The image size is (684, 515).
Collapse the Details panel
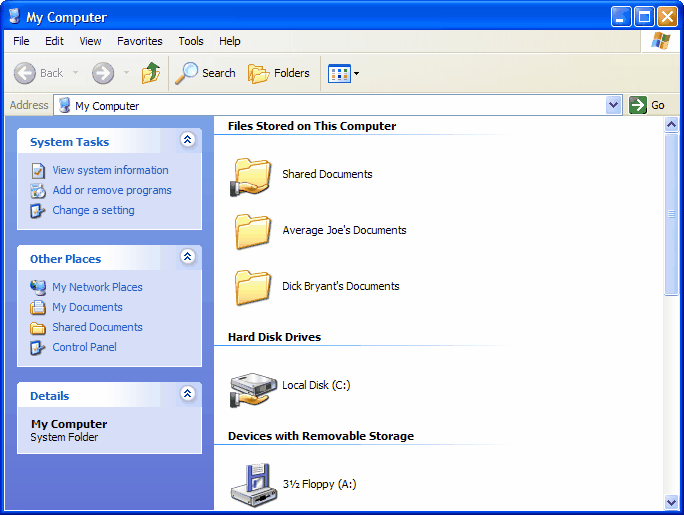pyautogui.click(x=188, y=394)
